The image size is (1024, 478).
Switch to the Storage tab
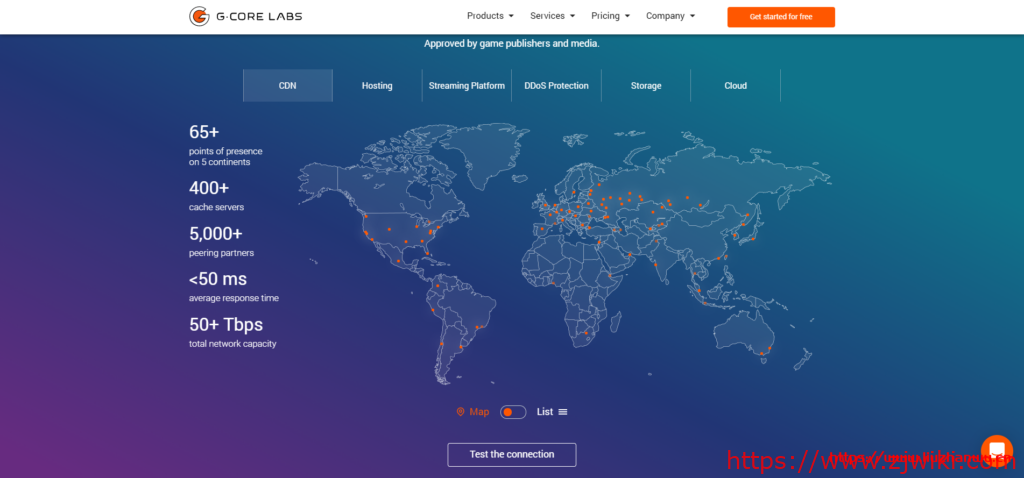(646, 86)
